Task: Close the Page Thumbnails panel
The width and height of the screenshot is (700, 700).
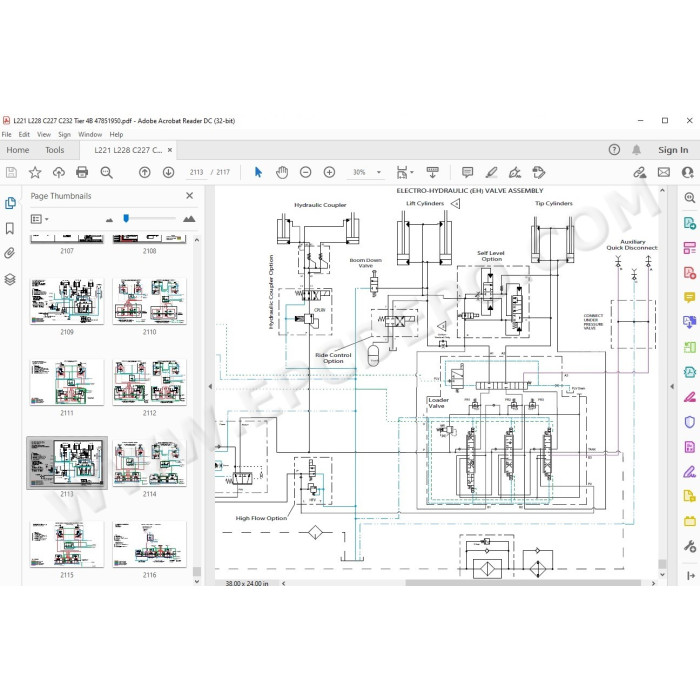Action: (x=190, y=196)
